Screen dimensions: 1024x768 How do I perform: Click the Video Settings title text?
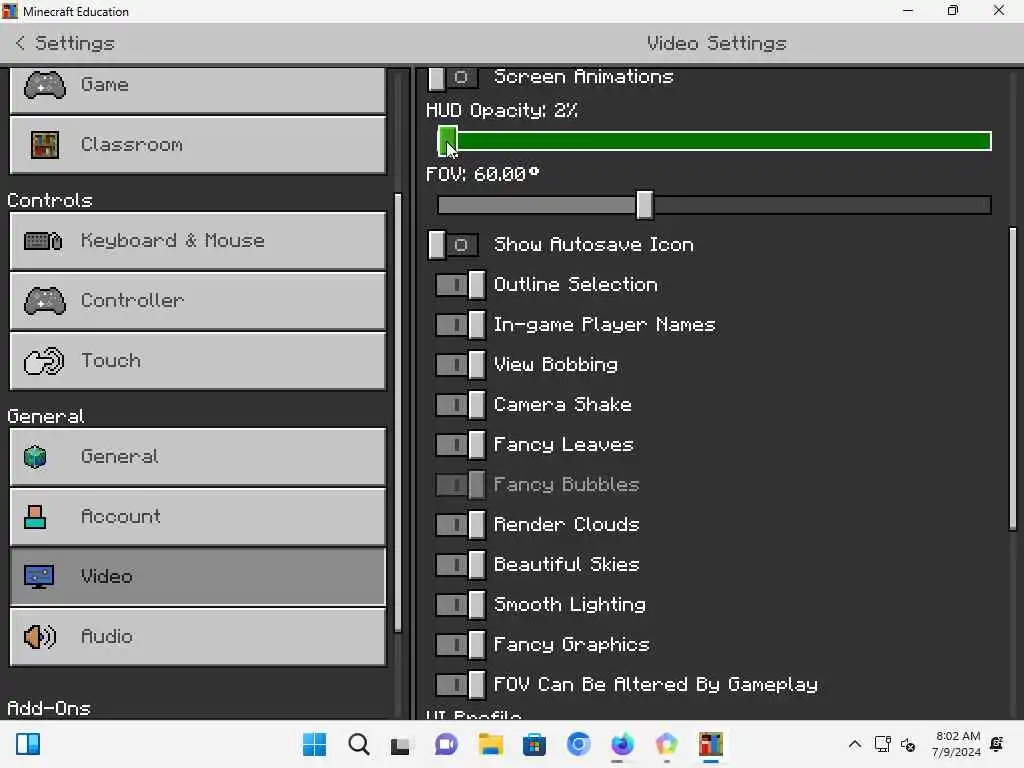click(716, 43)
